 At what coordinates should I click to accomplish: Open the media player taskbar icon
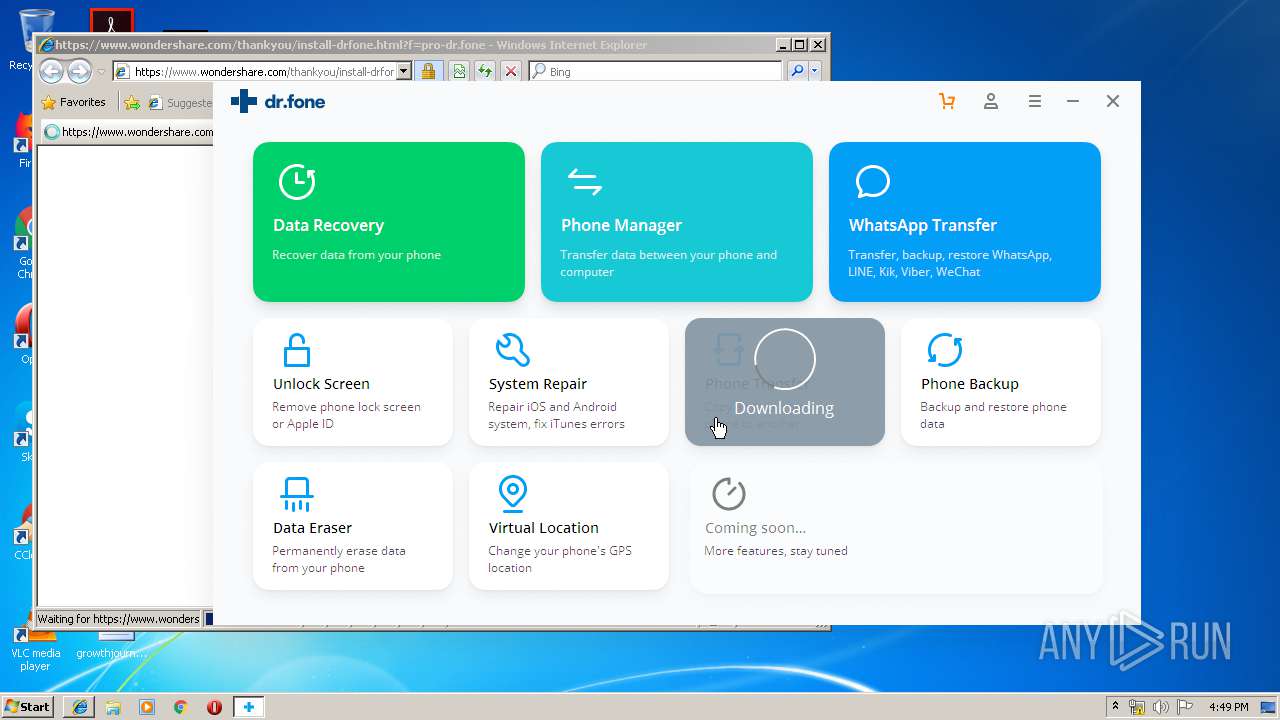coord(147,706)
